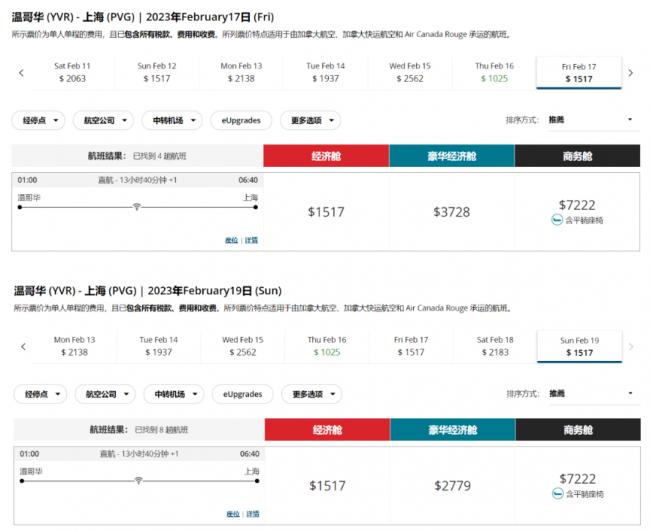Screen dimensions: 650x531
Task: Open 详情 link on the Feb 19 flight
Action: [x=253, y=514]
